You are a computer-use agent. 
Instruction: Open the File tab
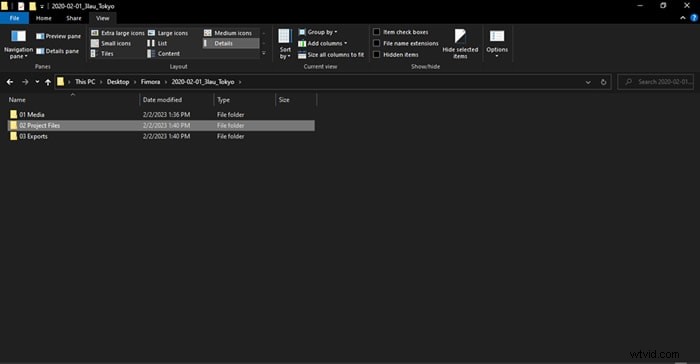tap(14, 18)
